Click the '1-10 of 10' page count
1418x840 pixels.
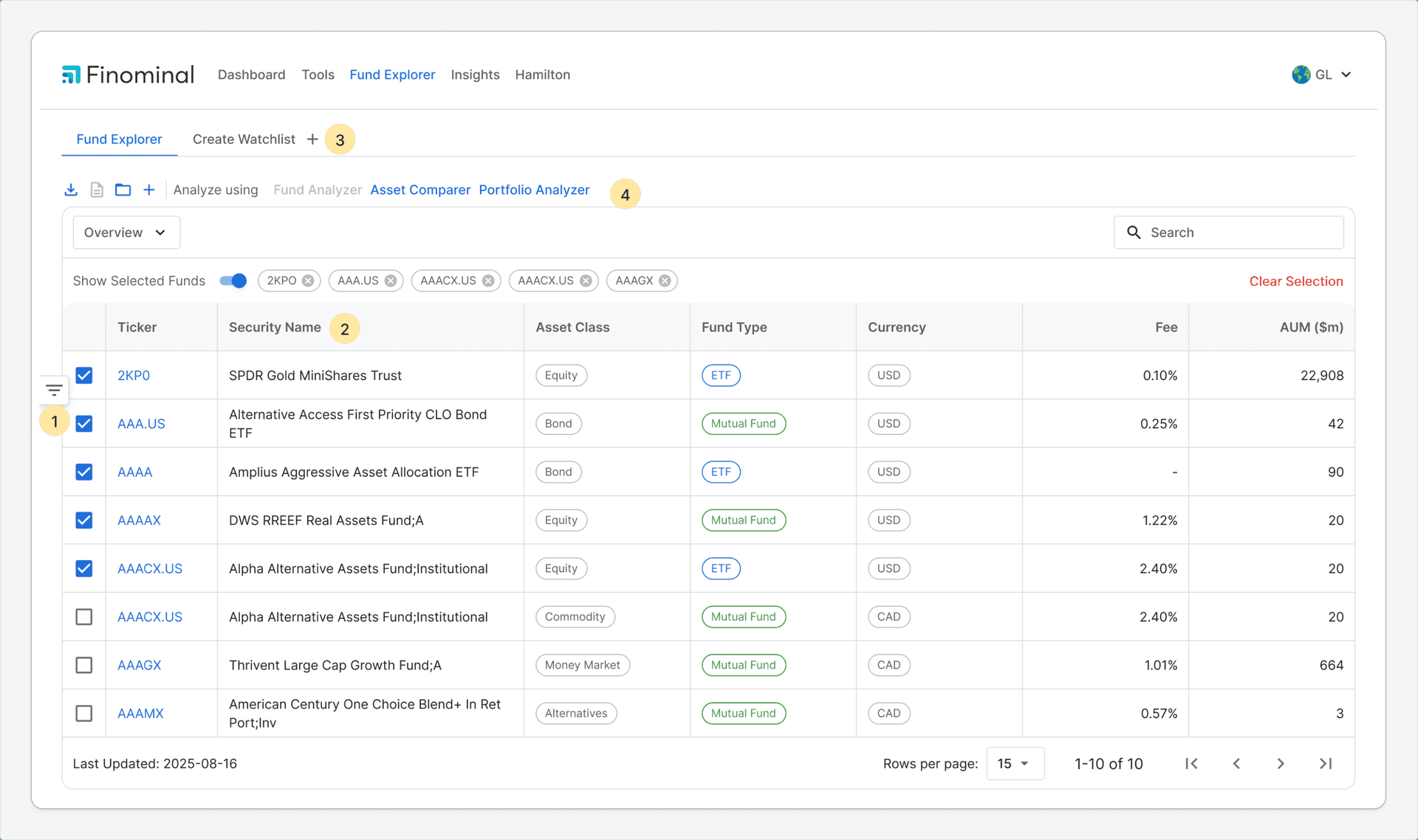click(x=1109, y=764)
